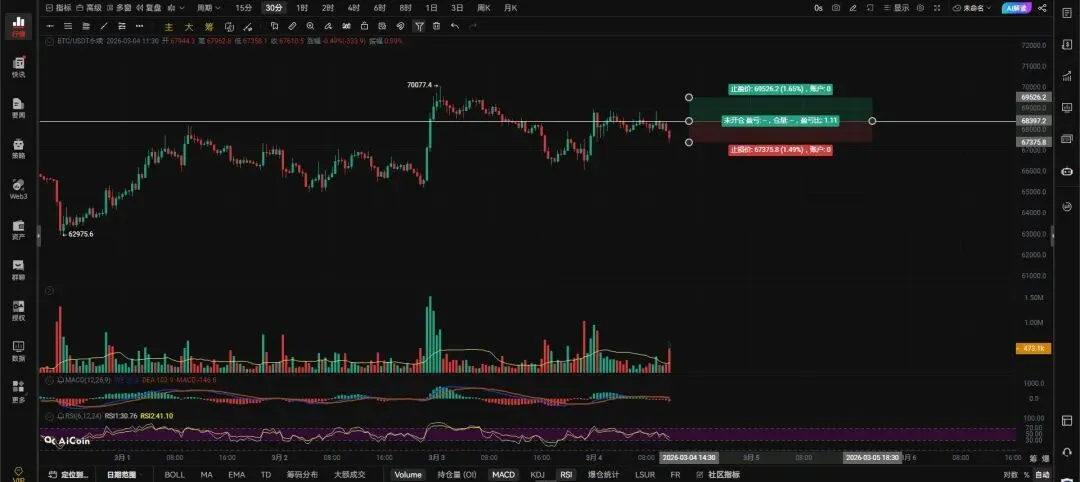The height and width of the screenshot is (482, 1080).
Task: Toggle the 主 main indicator button
Action: [x=169, y=27]
